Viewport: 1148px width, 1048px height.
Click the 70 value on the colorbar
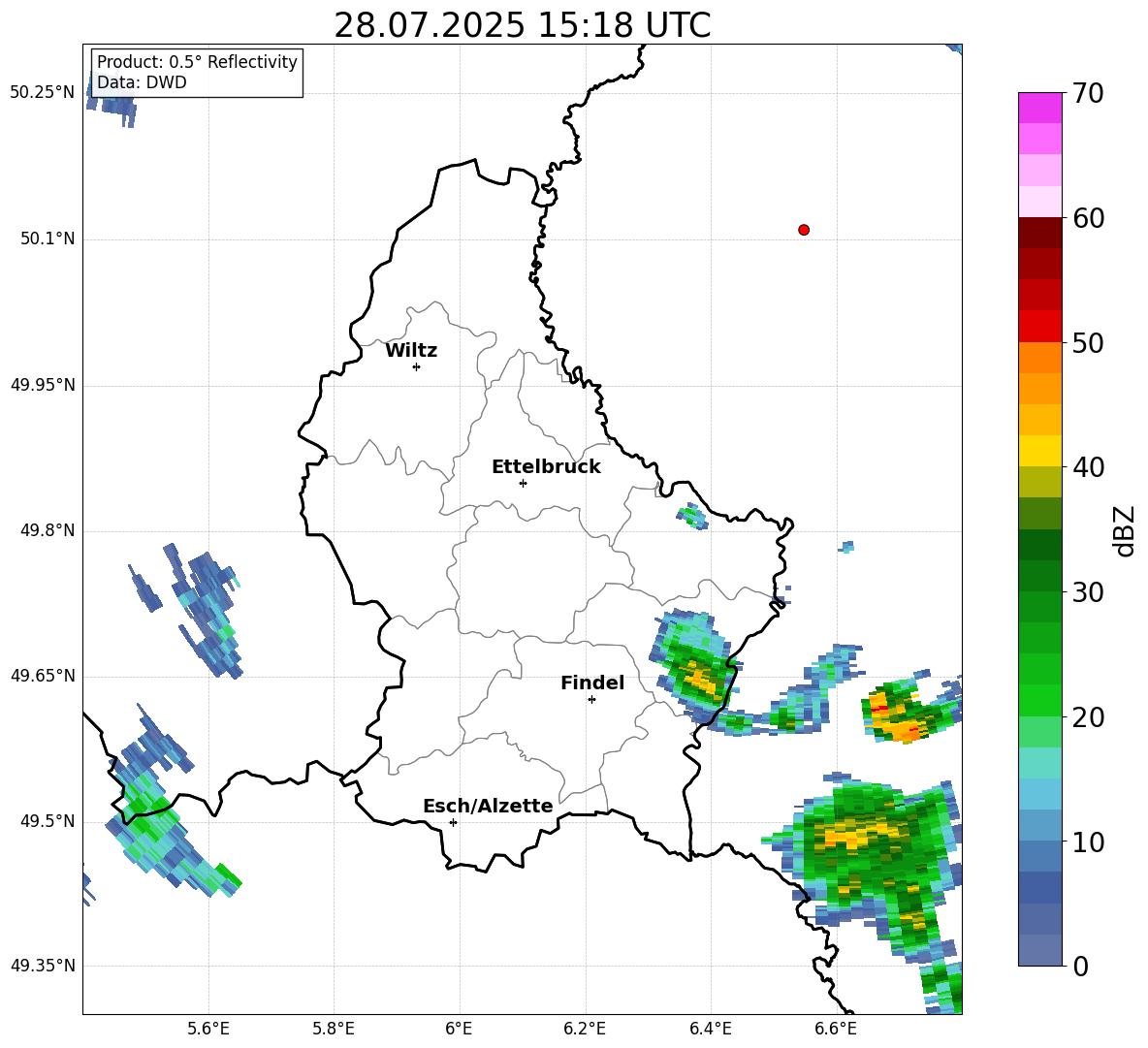point(1088,93)
